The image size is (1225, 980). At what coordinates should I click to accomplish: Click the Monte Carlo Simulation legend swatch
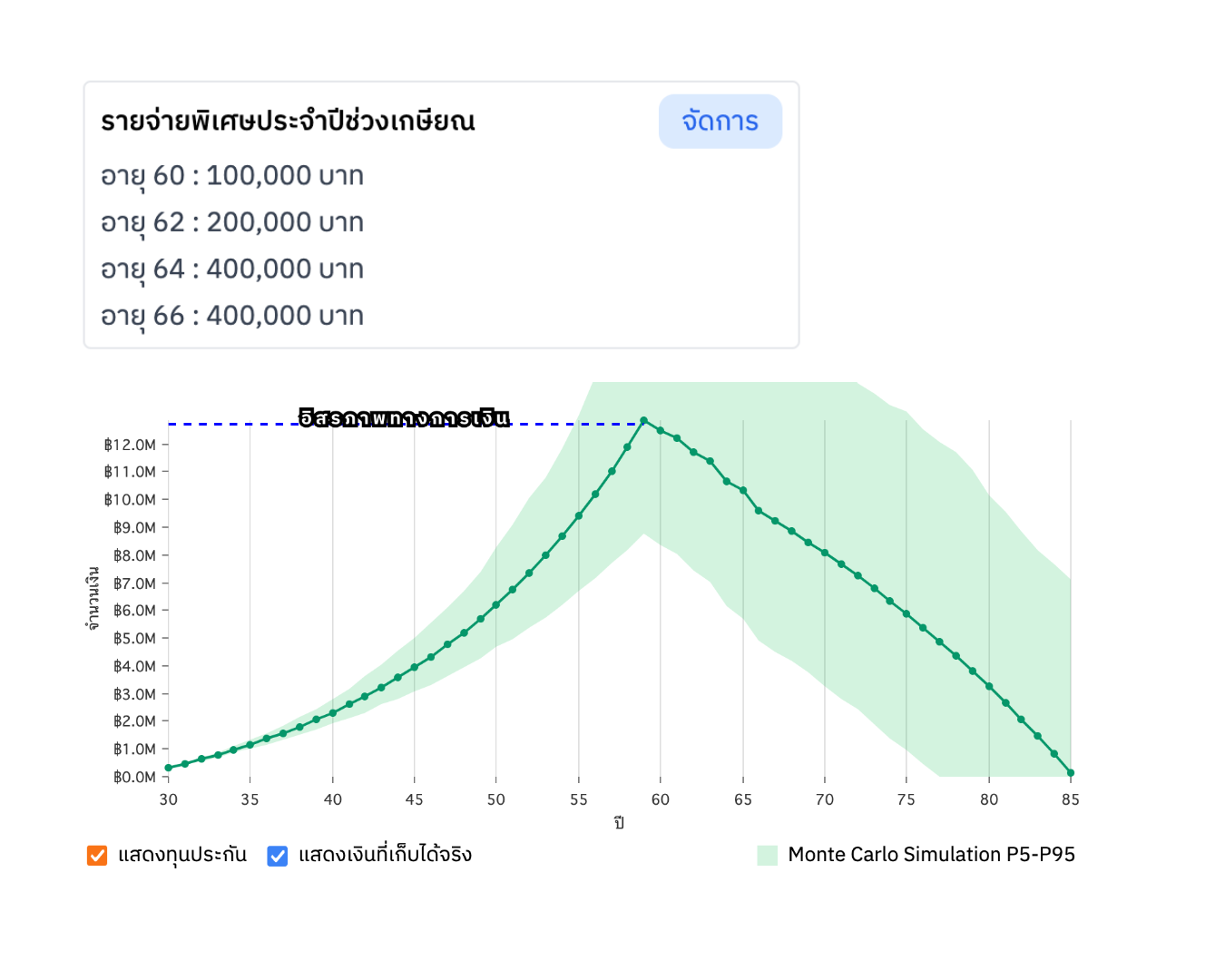(x=768, y=855)
